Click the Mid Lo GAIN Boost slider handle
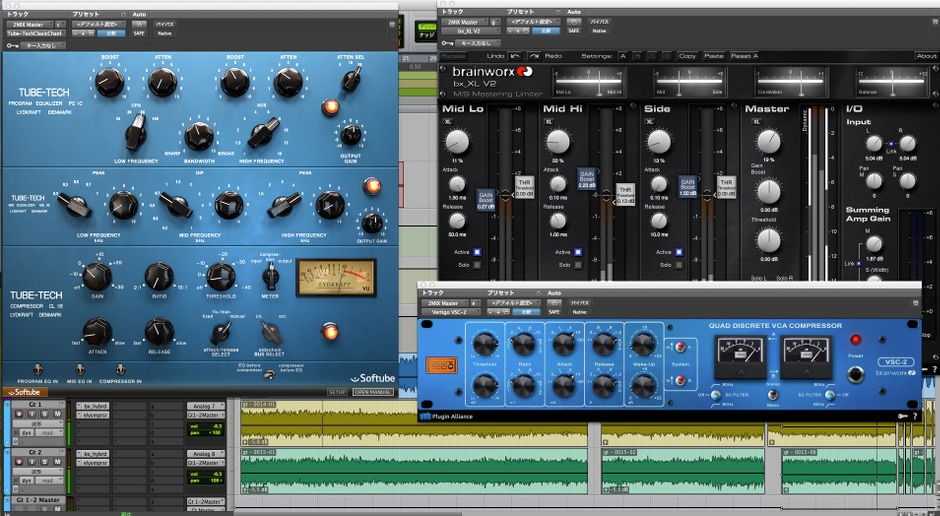 point(486,199)
